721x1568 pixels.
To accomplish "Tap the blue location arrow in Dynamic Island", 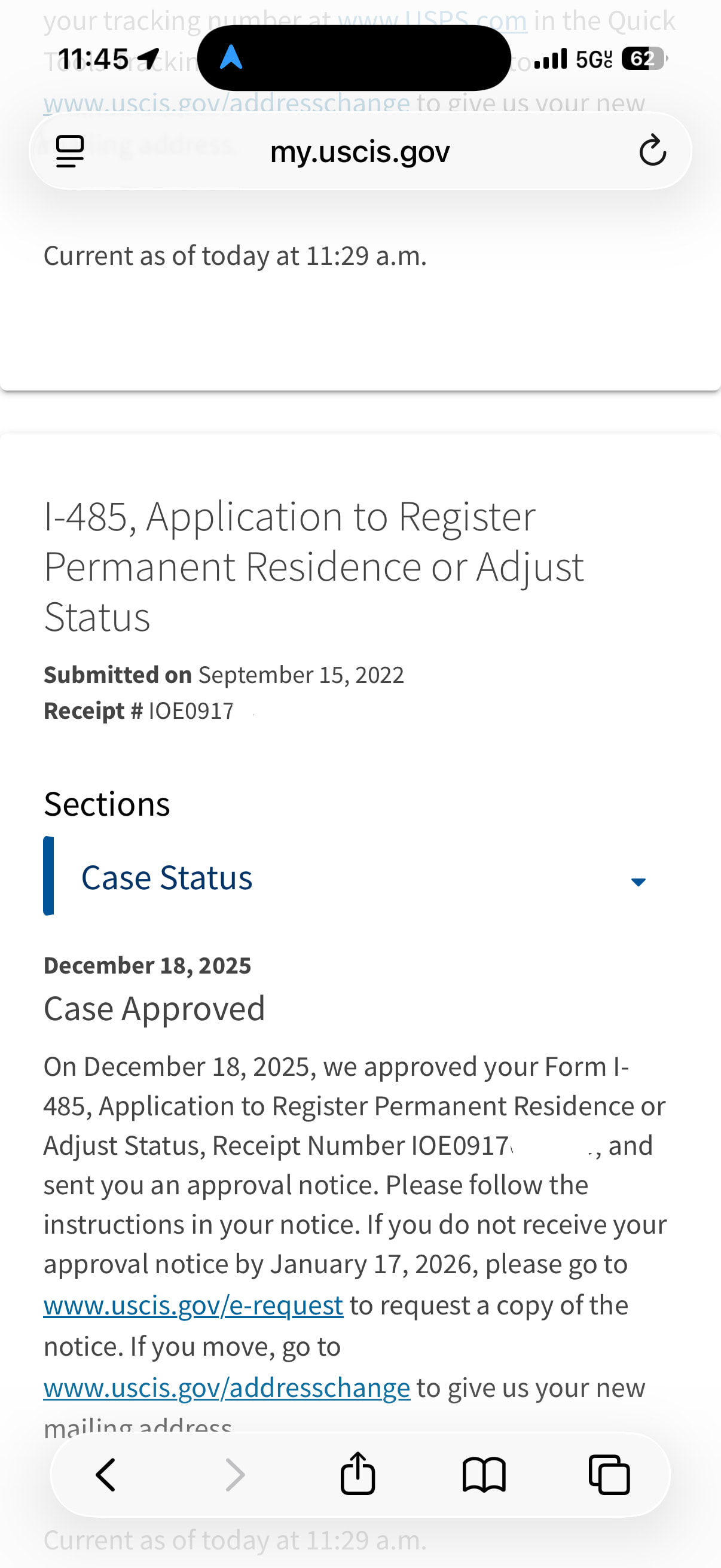I will tap(231, 58).
